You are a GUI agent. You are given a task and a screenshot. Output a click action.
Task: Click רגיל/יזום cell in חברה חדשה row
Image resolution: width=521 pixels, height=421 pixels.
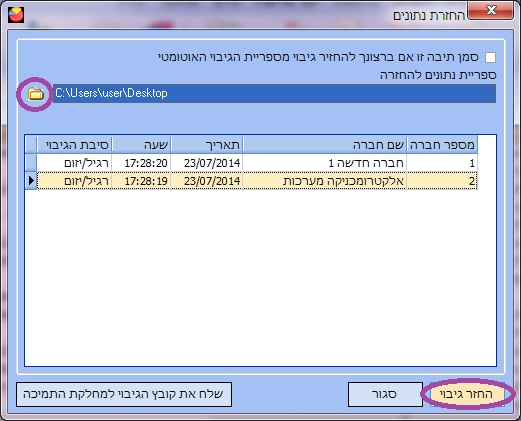[74, 163]
